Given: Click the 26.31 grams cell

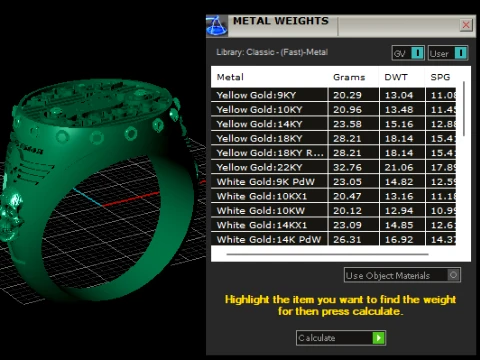Looking at the screenshot, I should [x=354, y=239].
